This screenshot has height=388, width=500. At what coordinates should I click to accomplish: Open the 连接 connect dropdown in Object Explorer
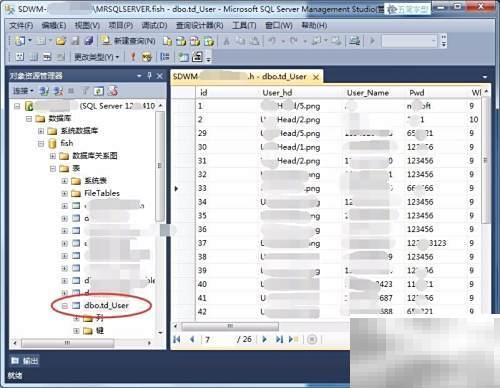(23, 91)
